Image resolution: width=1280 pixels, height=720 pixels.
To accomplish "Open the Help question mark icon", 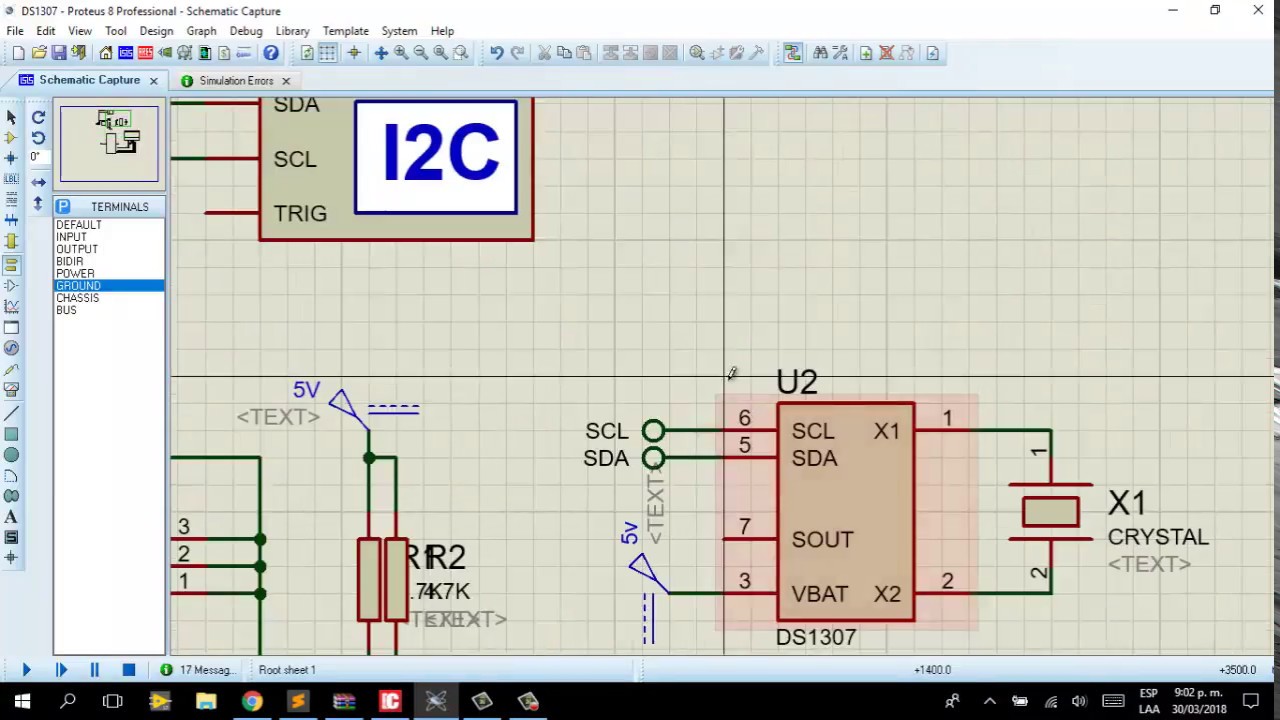I will pyautogui.click(x=271, y=53).
